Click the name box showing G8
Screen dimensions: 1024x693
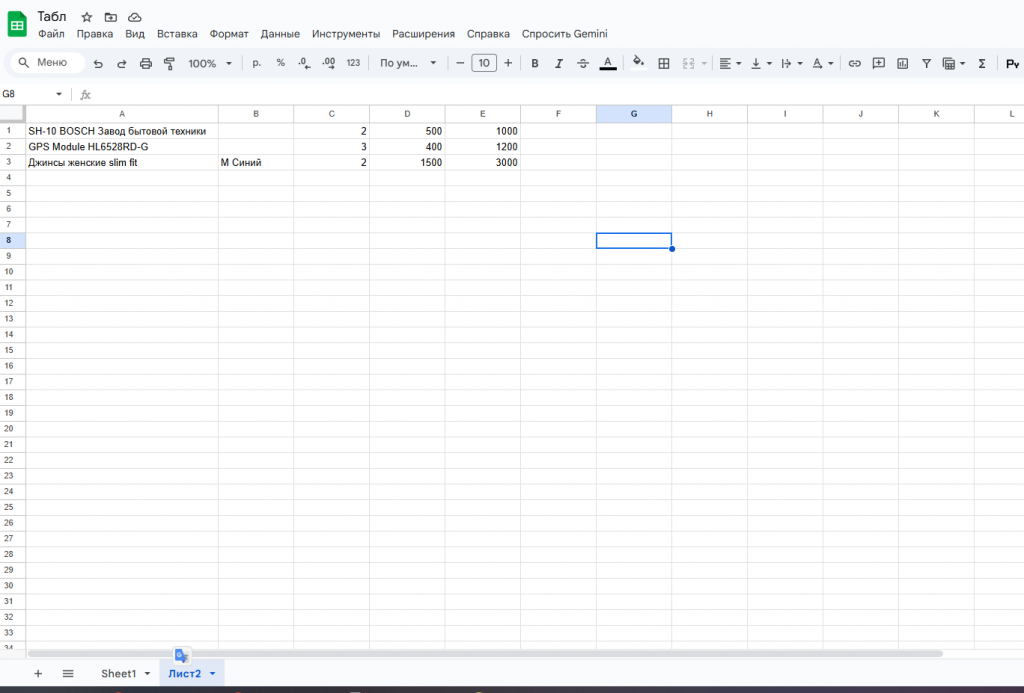[x=26, y=94]
